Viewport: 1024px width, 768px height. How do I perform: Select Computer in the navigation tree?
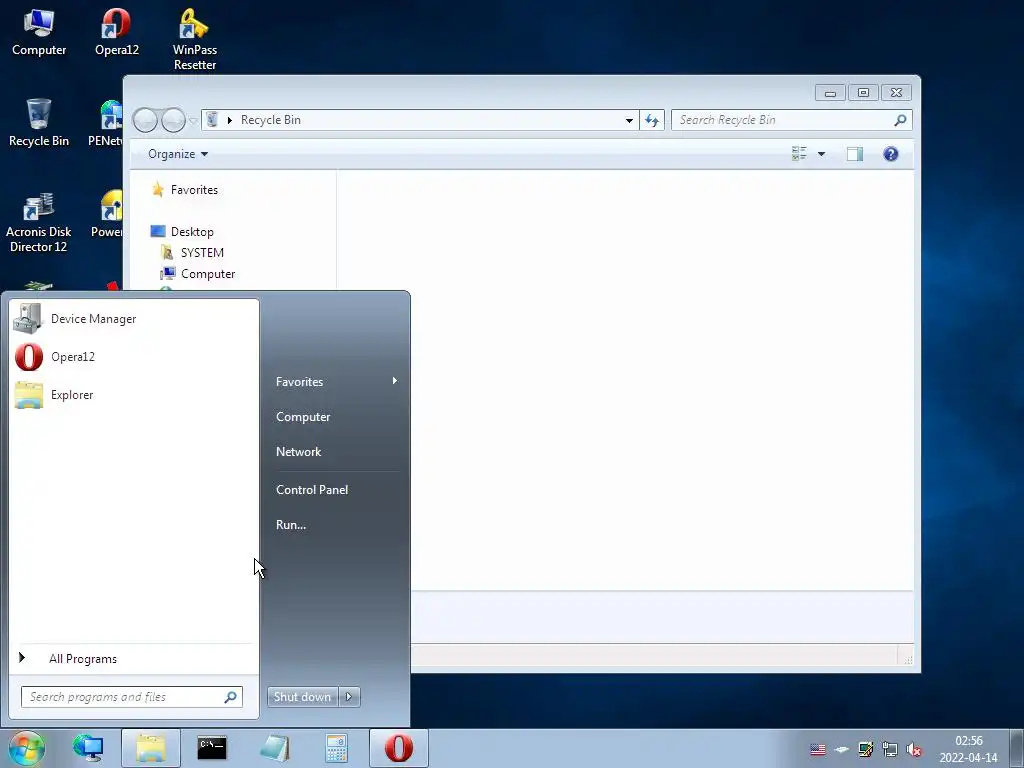tap(208, 274)
